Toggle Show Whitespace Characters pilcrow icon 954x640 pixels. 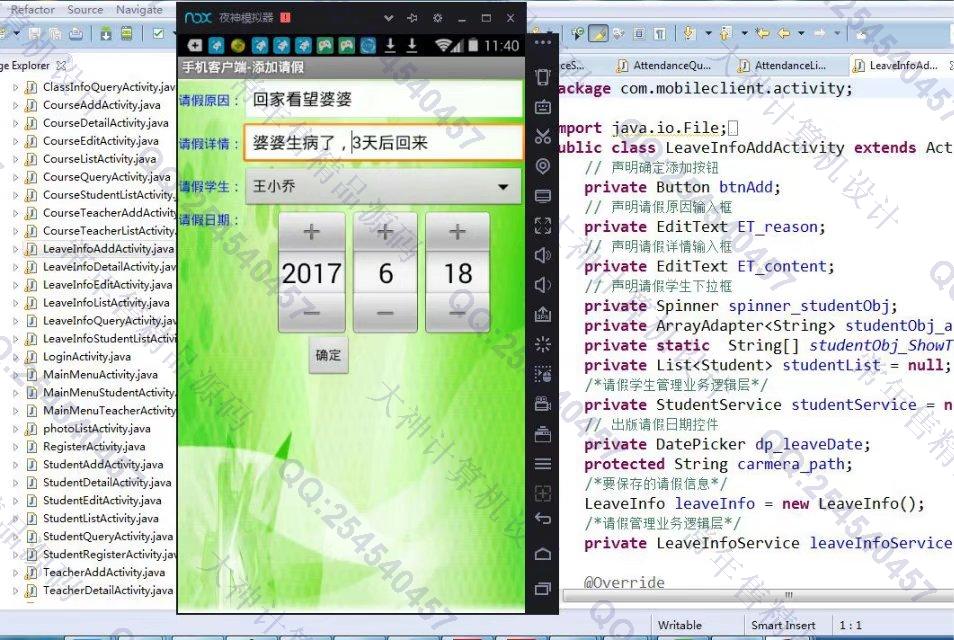660,33
